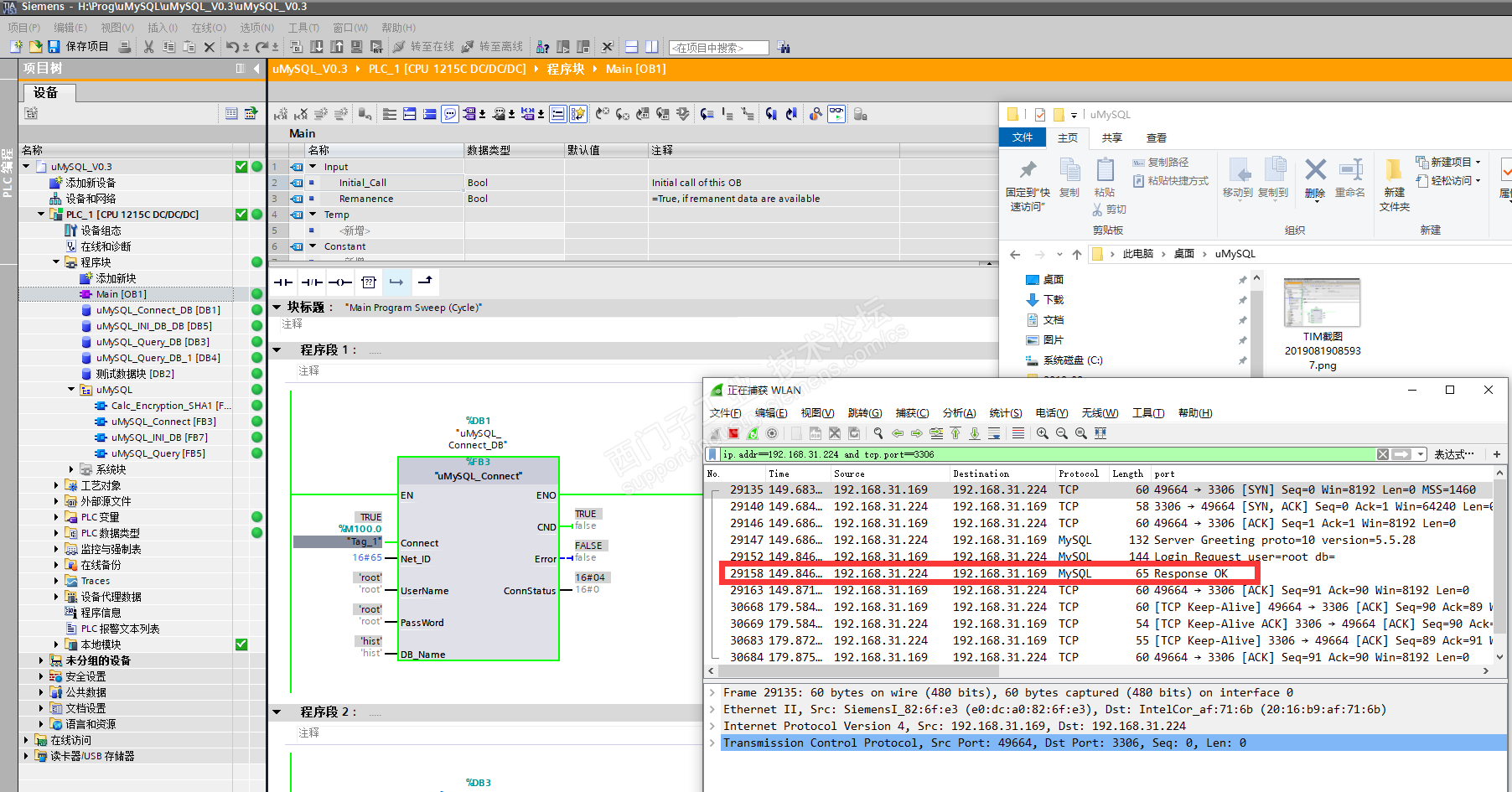Screen dimensions: 1512x792
Task: Click the open project icon in TIA toolbar
Action: click(x=35, y=47)
